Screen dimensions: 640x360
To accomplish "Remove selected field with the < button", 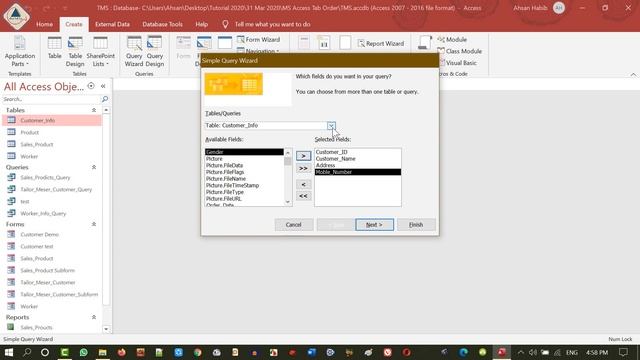I will click(303, 184).
